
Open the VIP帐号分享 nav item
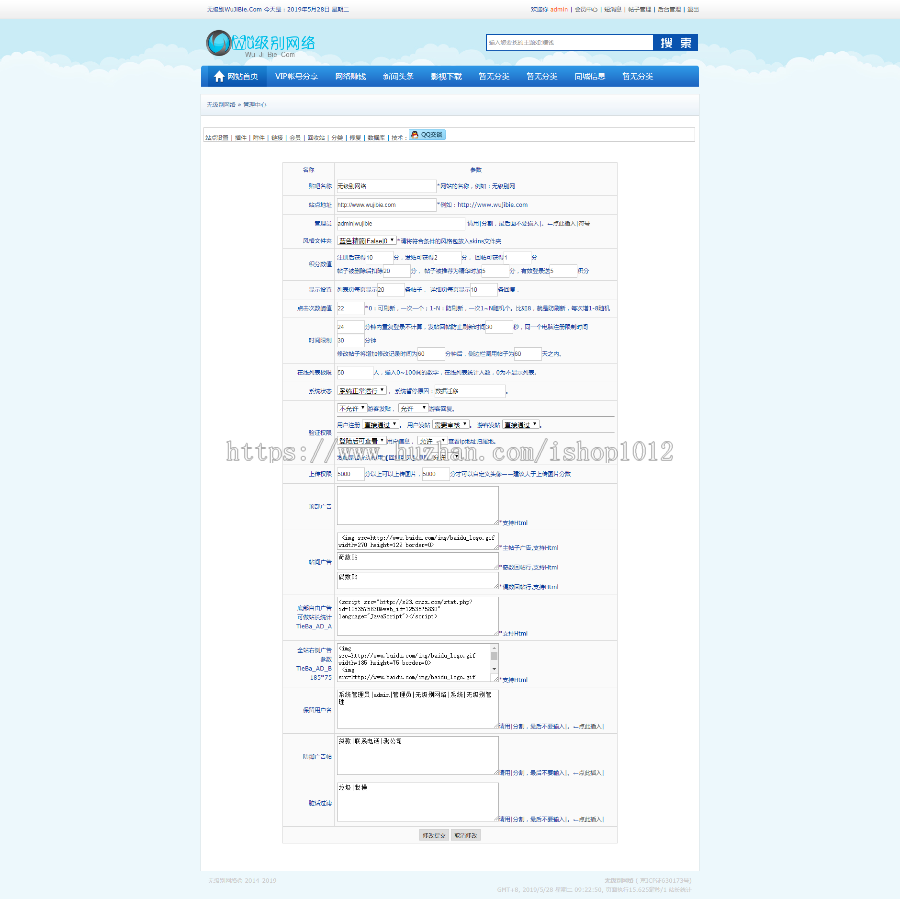(296, 76)
